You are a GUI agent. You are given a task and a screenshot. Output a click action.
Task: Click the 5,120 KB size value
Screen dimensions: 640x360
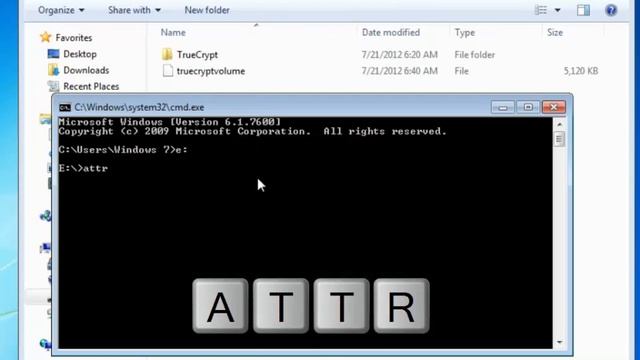581,71
